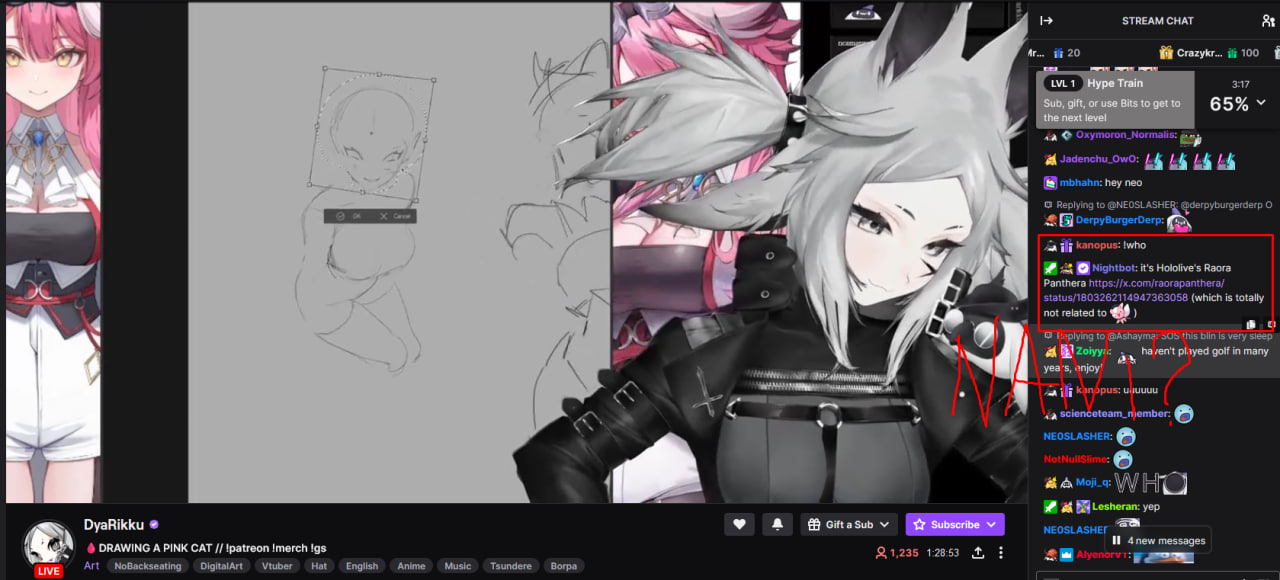Click the emote in NotNullSlime's message
Image resolution: width=1280 pixels, height=580 pixels.
(1123, 459)
